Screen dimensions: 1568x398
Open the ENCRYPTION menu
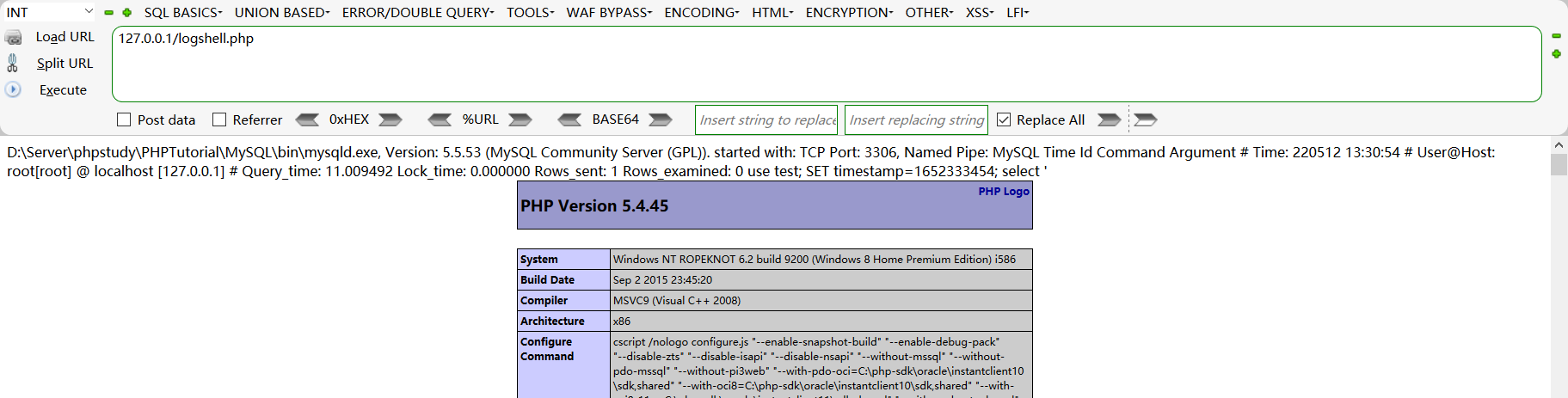coord(849,12)
